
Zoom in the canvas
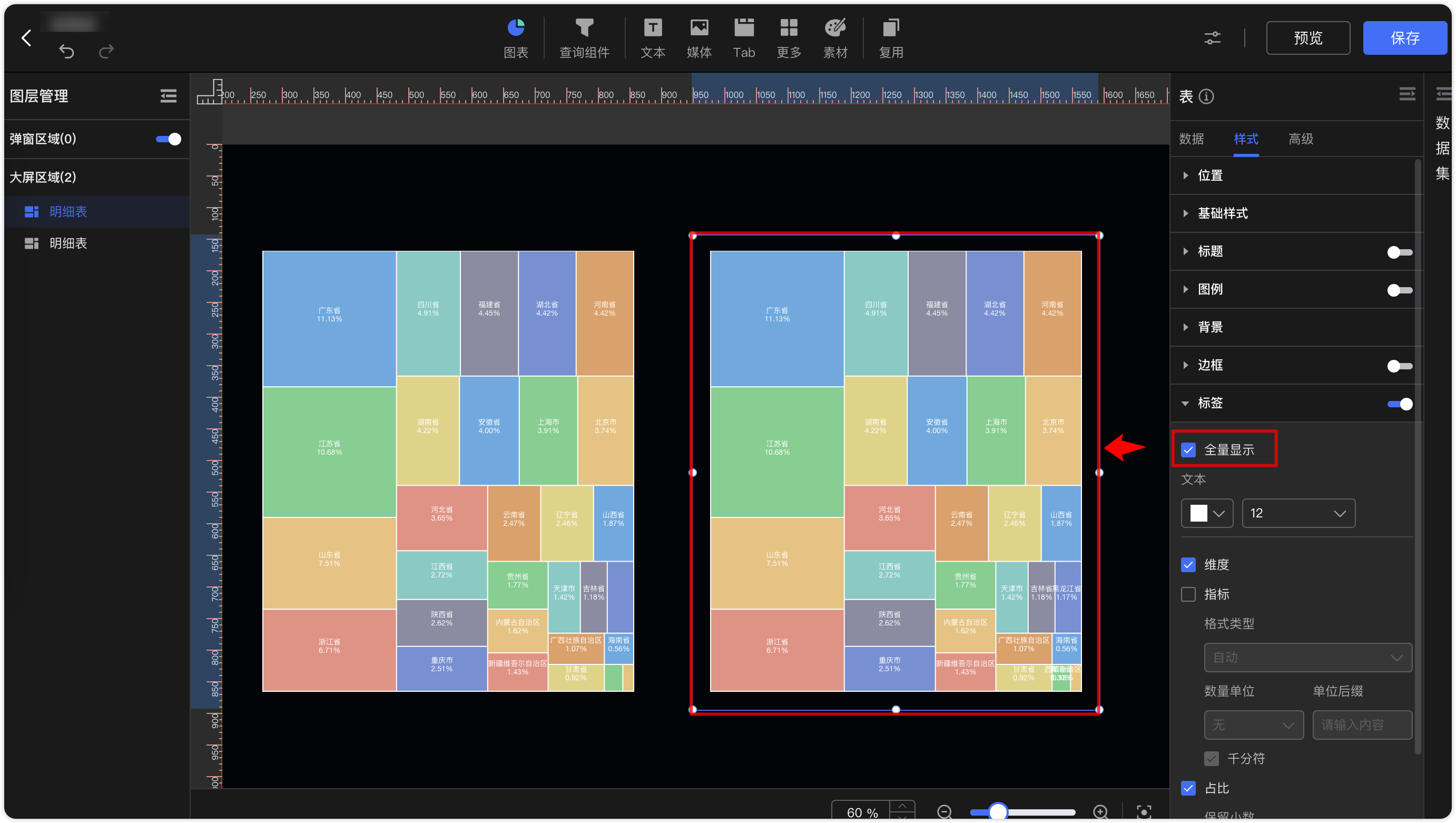[x=1100, y=812]
